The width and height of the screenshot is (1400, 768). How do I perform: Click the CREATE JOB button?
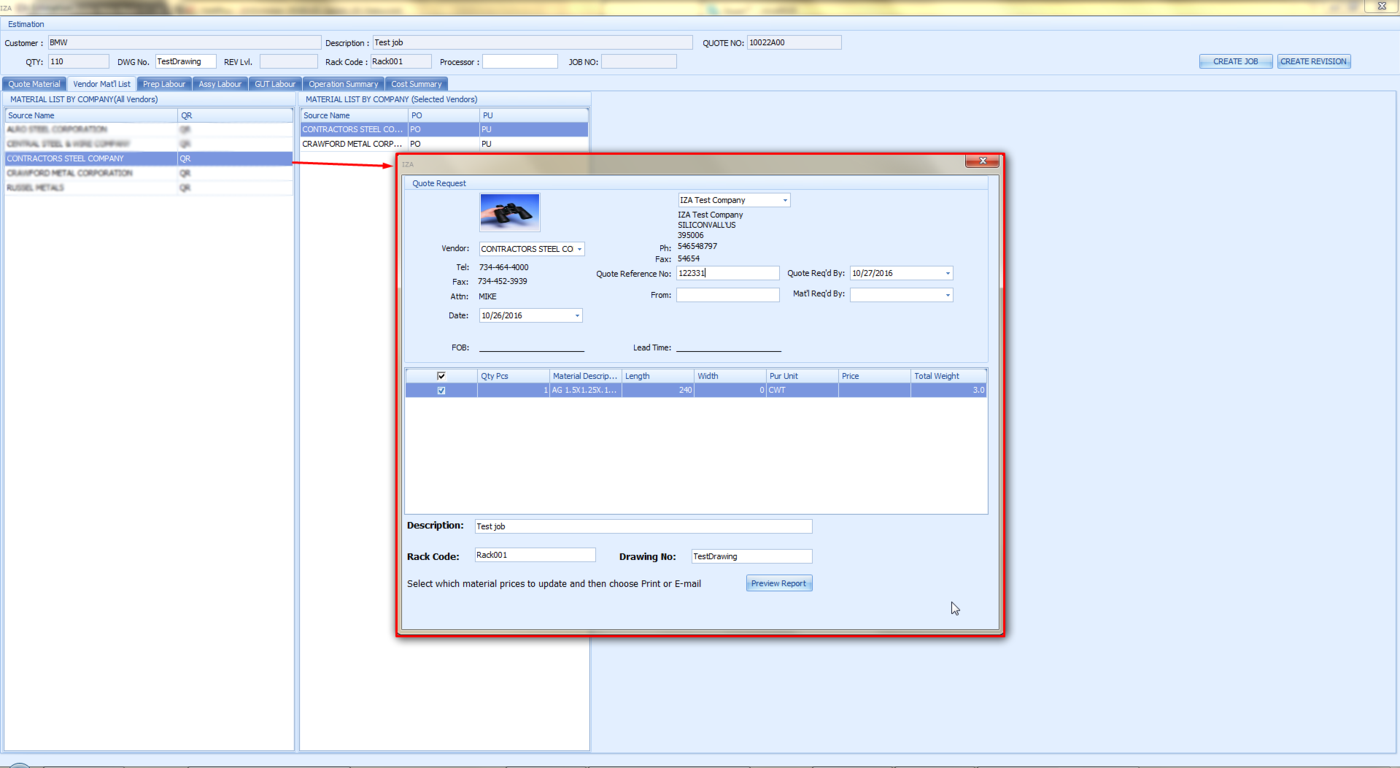(1235, 62)
